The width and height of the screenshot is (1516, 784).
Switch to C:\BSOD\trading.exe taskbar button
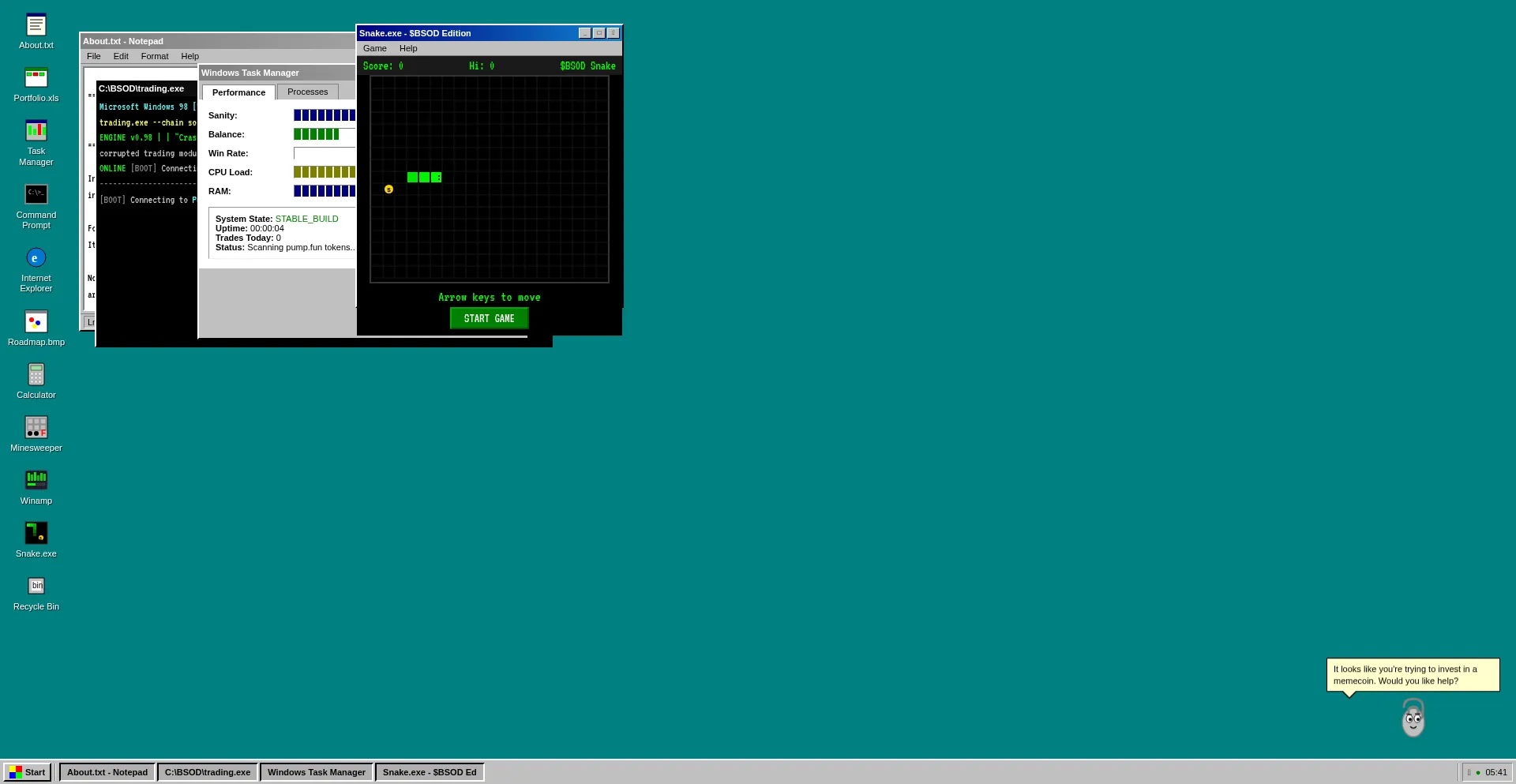click(208, 772)
